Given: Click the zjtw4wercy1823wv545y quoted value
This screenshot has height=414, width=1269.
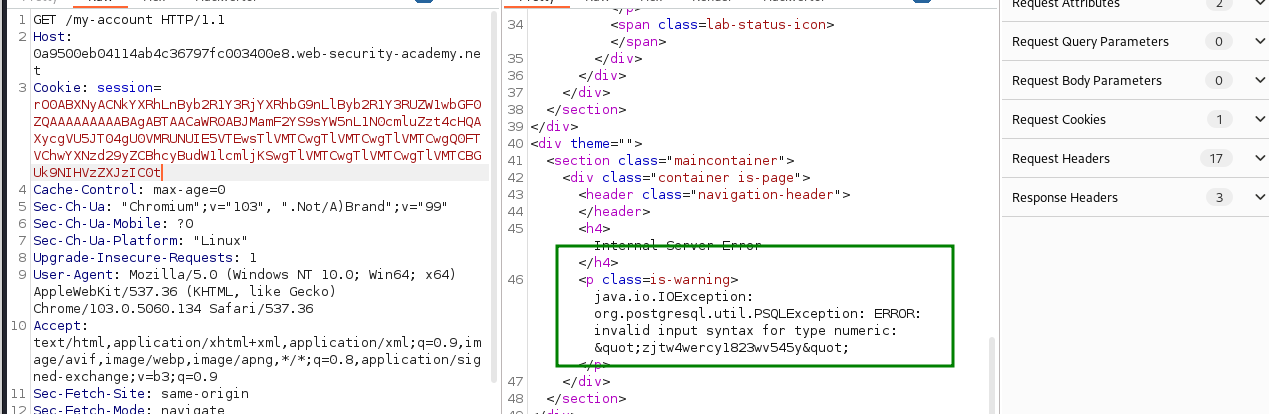Looking at the screenshot, I should (x=722, y=347).
